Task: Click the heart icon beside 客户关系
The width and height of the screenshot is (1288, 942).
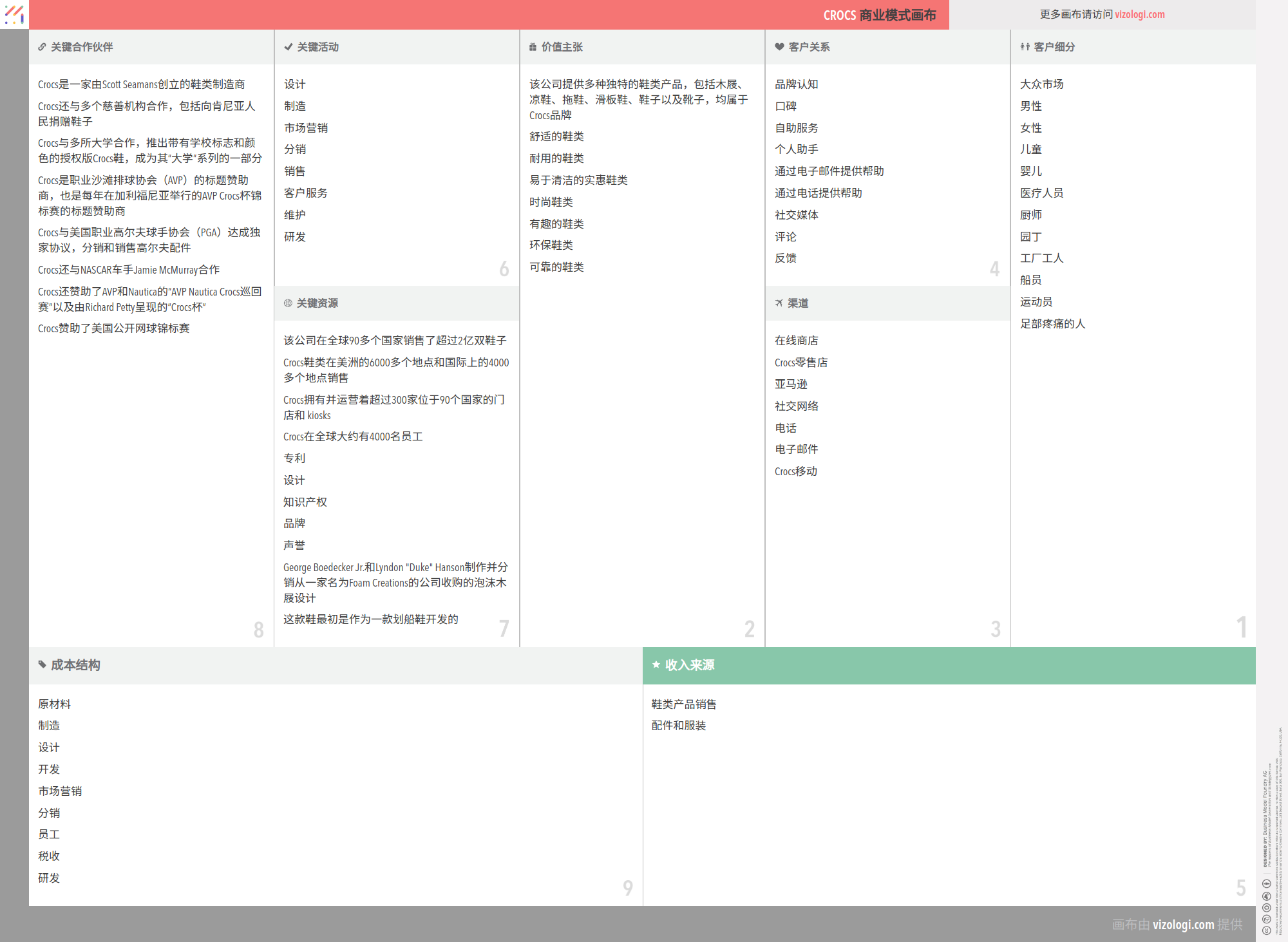Action: [x=779, y=47]
